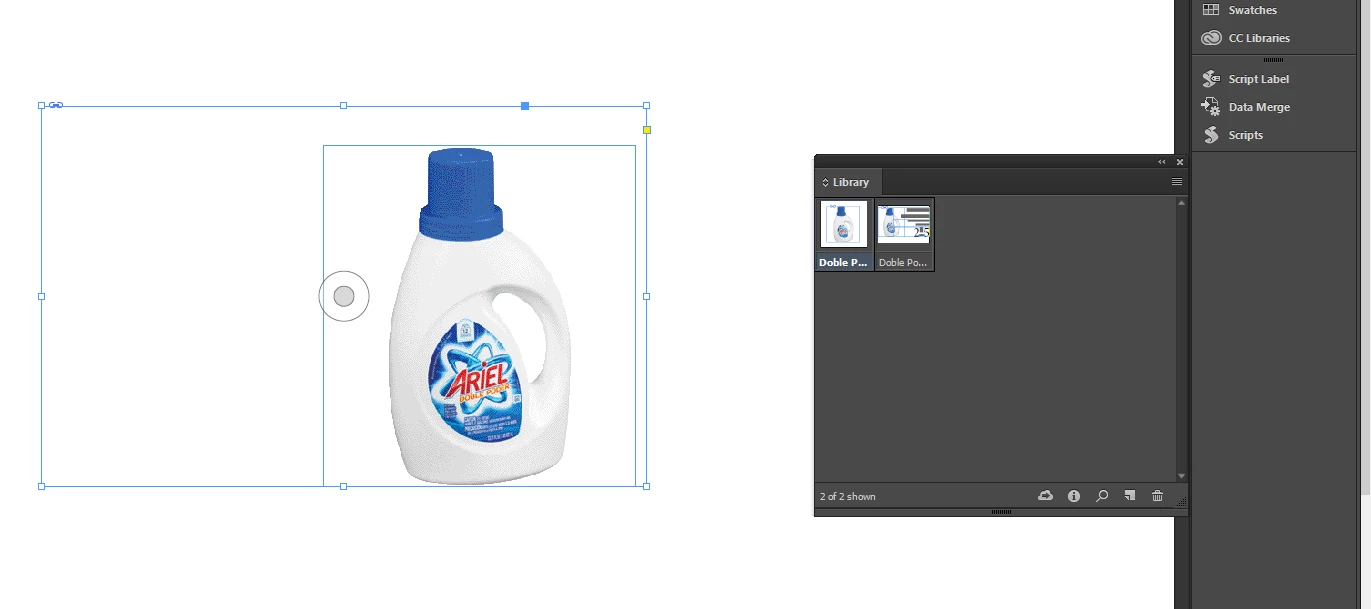Click the Library panel scroll up arrow
Image resolution: width=1371 pixels, height=609 pixels.
tap(1182, 203)
